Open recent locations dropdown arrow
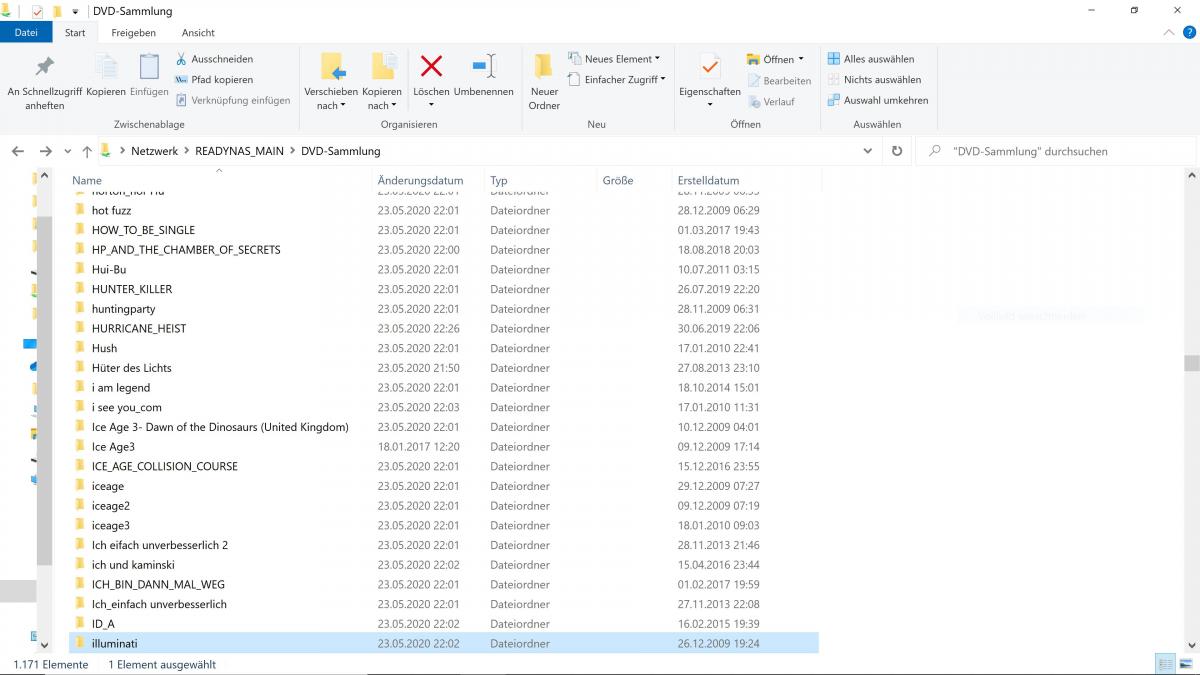 [x=68, y=151]
